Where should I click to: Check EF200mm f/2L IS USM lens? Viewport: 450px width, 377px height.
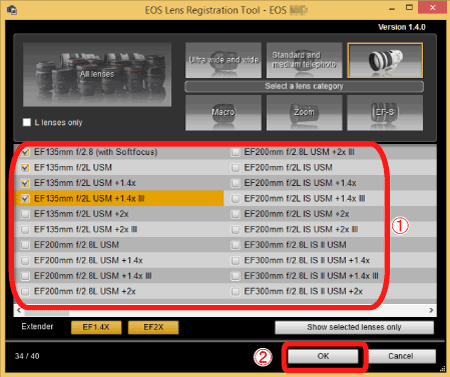click(x=235, y=168)
